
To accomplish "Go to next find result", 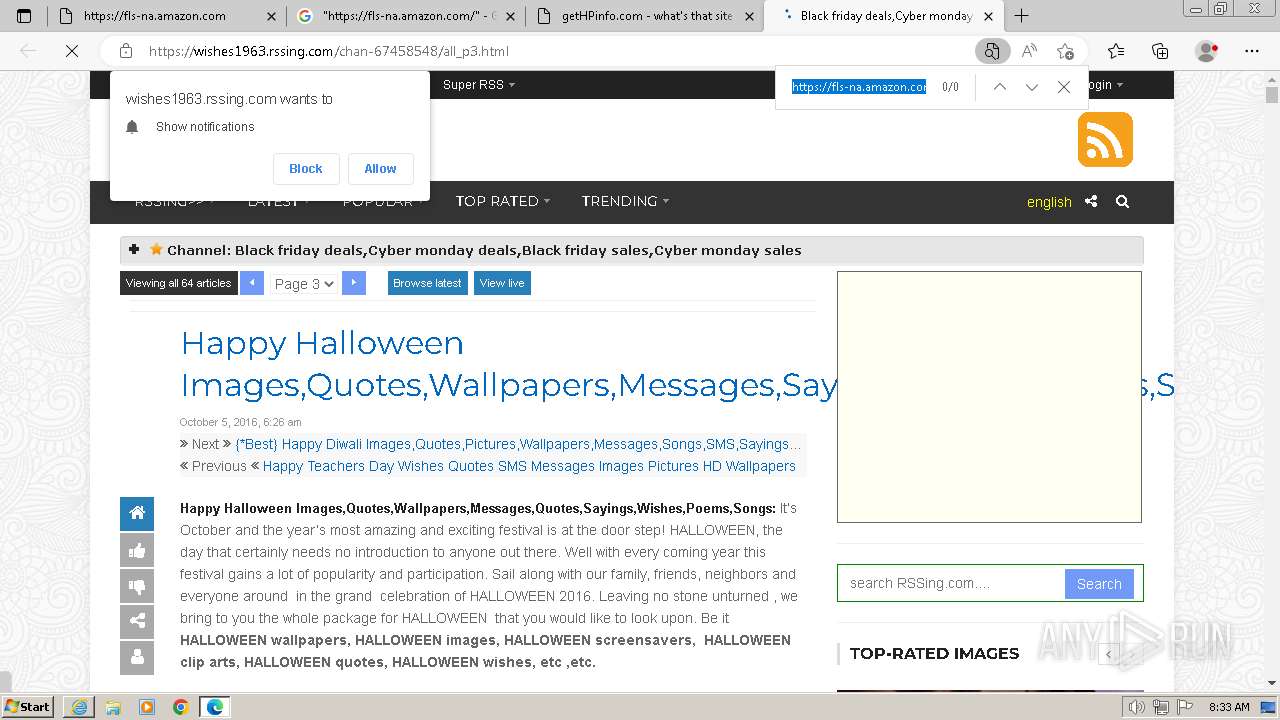I will pyautogui.click(x=1032, y=87).
